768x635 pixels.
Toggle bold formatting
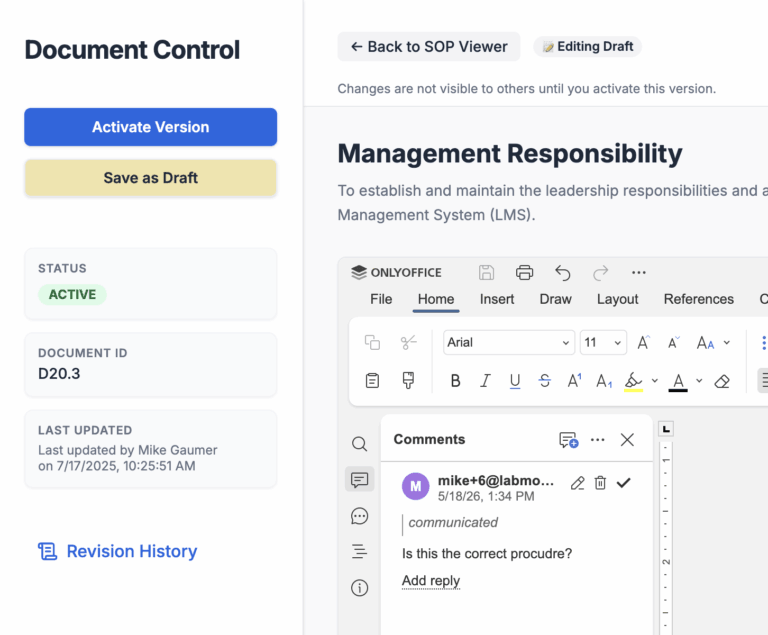click(455, 380)
